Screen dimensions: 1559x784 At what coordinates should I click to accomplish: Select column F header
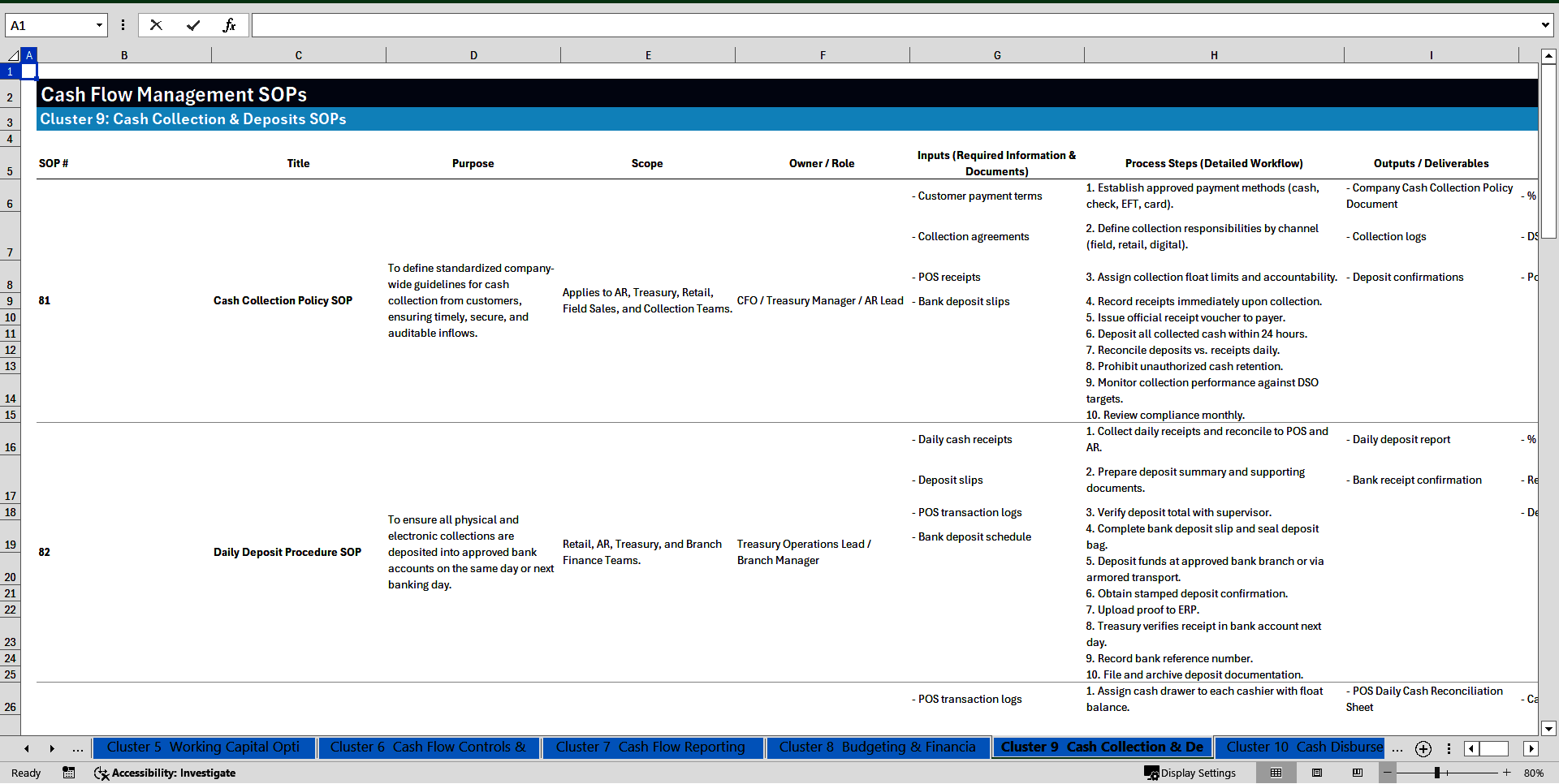[x=823, y=54]
